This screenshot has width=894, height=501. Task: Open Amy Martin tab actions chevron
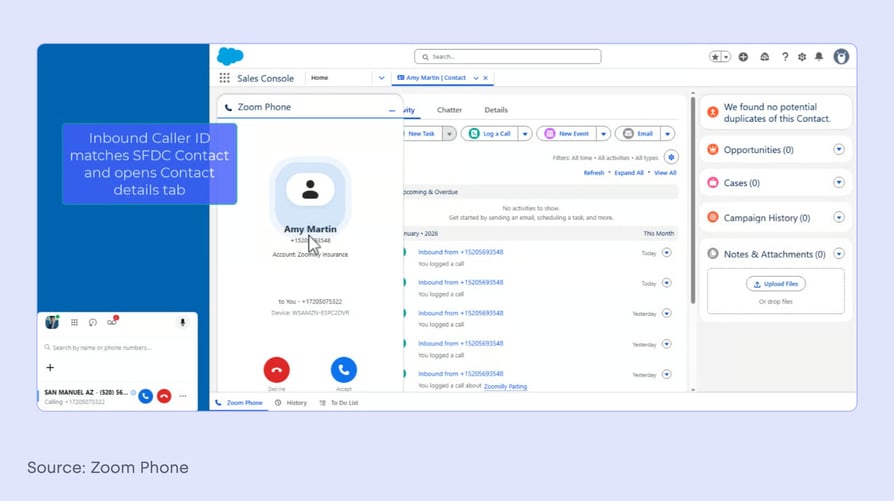[476, 78]
